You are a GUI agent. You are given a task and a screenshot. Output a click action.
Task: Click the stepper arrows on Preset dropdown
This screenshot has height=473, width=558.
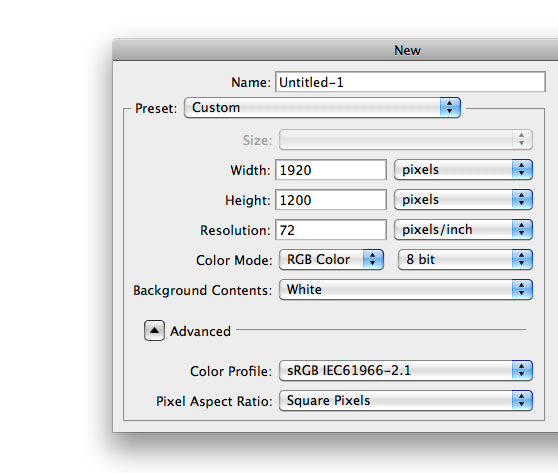click(450, 107)
